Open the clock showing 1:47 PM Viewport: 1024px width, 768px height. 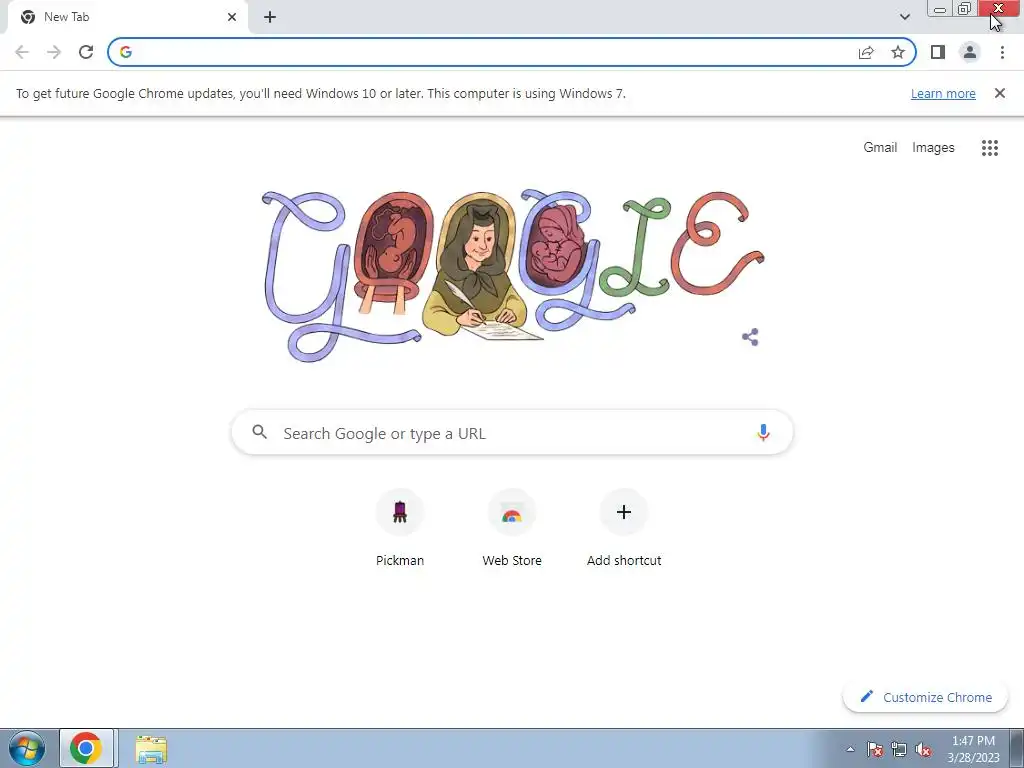tap(973, 748)
